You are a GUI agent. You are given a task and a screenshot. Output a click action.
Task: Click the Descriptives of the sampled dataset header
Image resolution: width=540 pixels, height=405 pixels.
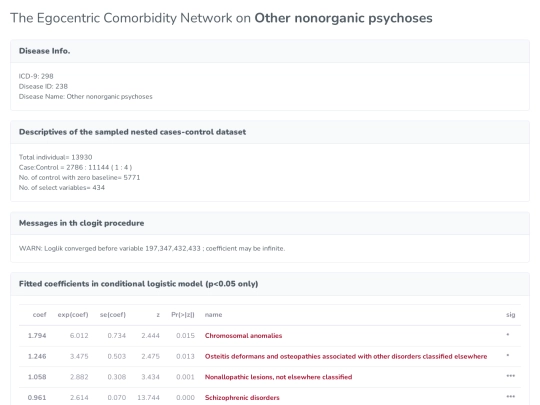[x=270, y=132]
